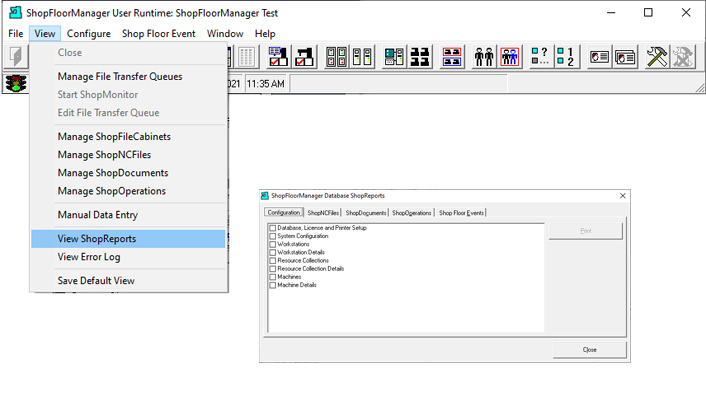This screenshot has height=397, width=706.
Task: Switch to the Shop Floor Events tab
Action: (x=461, y=213)
